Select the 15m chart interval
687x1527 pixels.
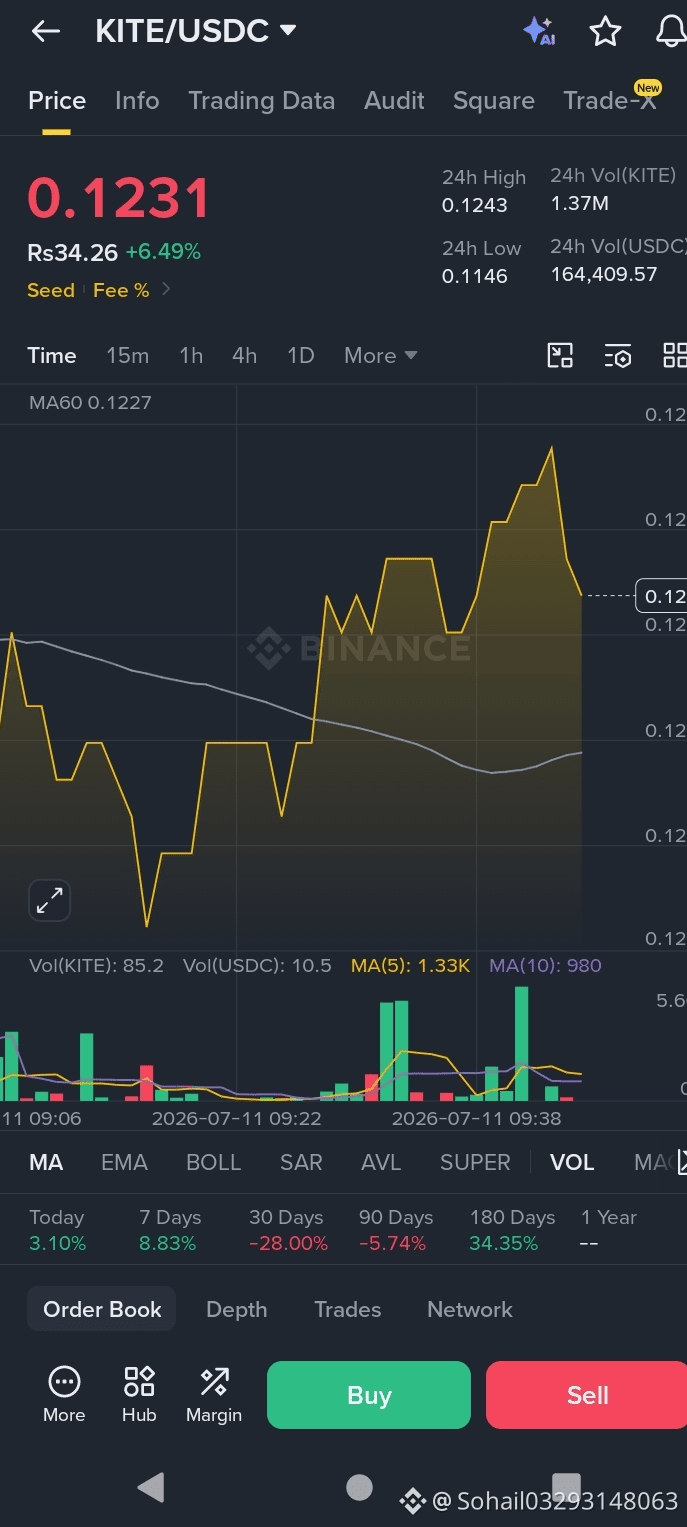pyautogui.click(x=128, y=355)
